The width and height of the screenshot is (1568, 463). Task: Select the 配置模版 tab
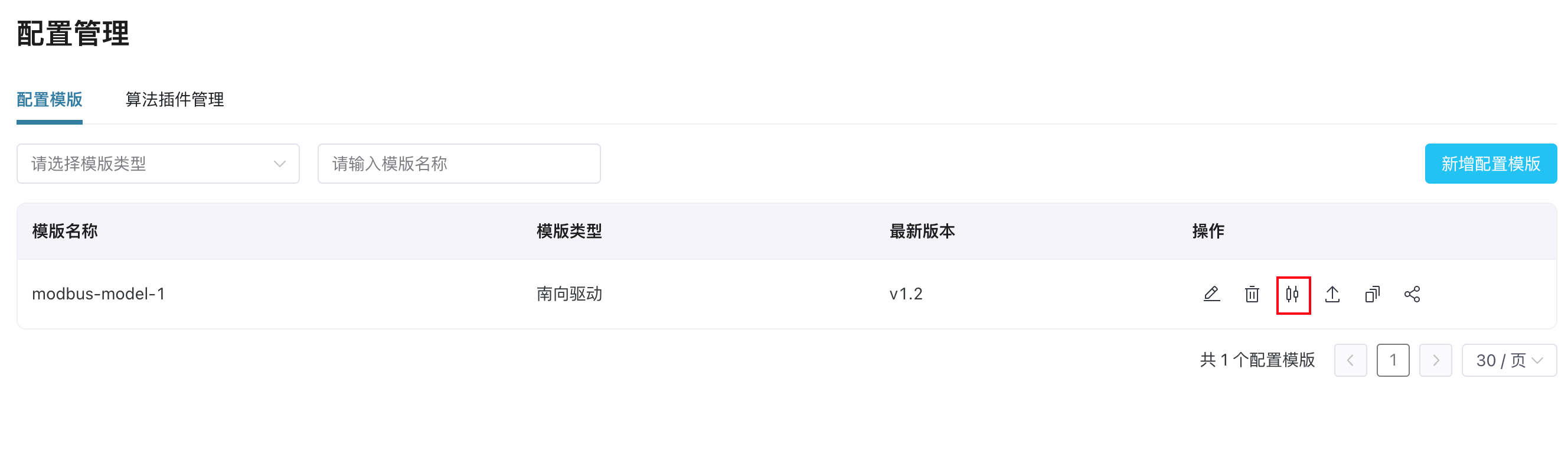50,99
